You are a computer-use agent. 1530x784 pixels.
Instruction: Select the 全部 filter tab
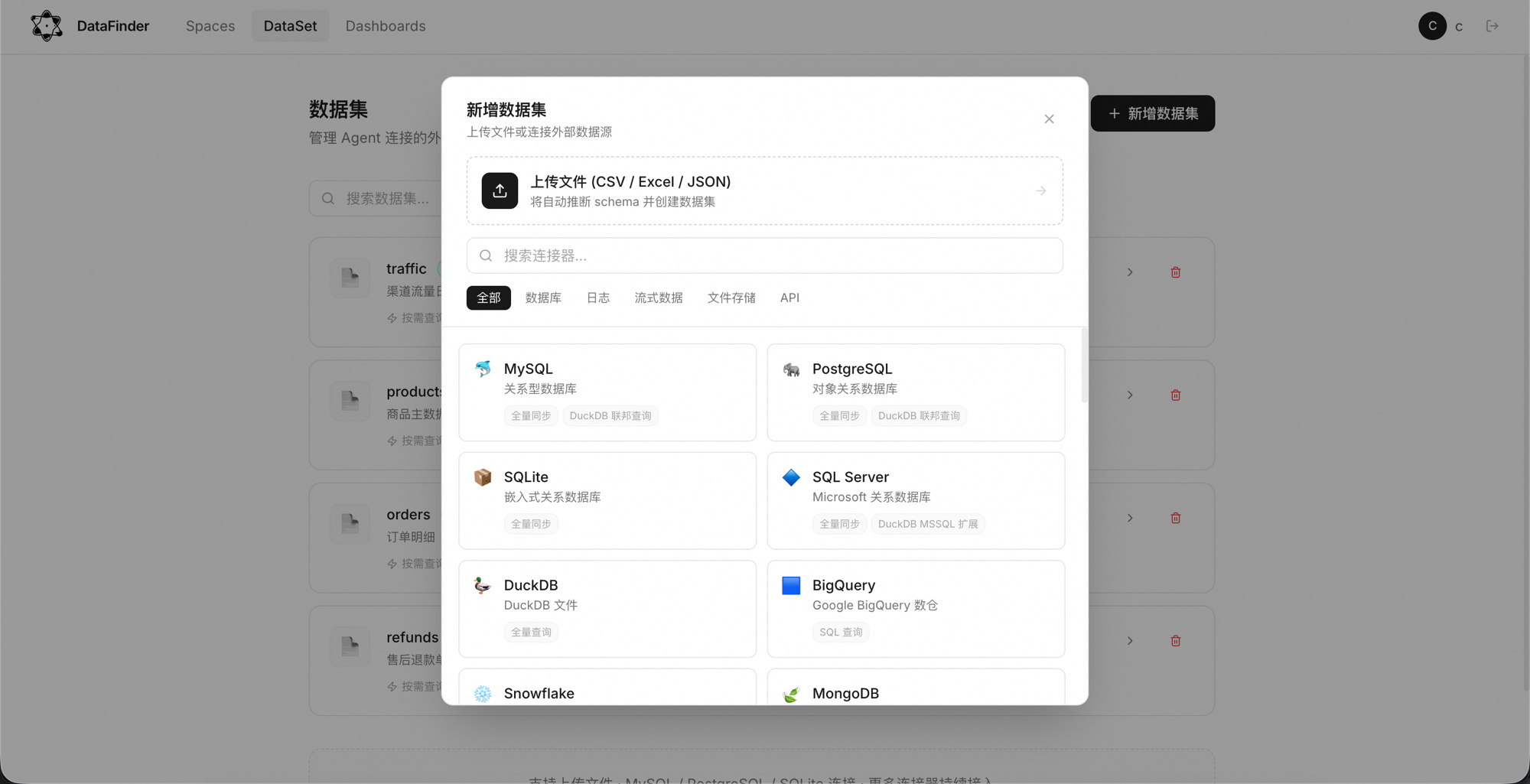[488, 298]
